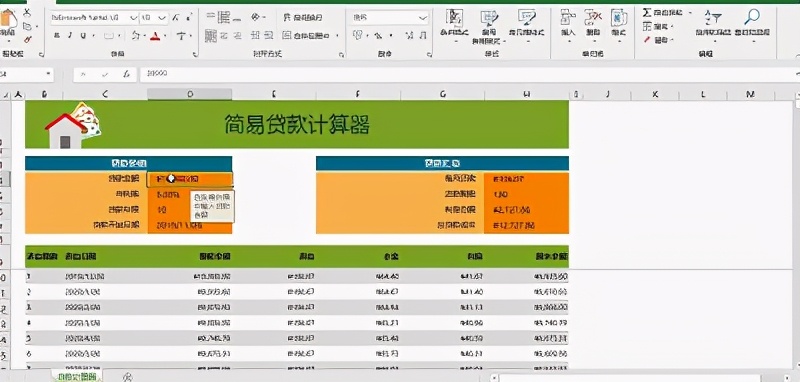Open the borders dropdown arrow

[119, 36]
